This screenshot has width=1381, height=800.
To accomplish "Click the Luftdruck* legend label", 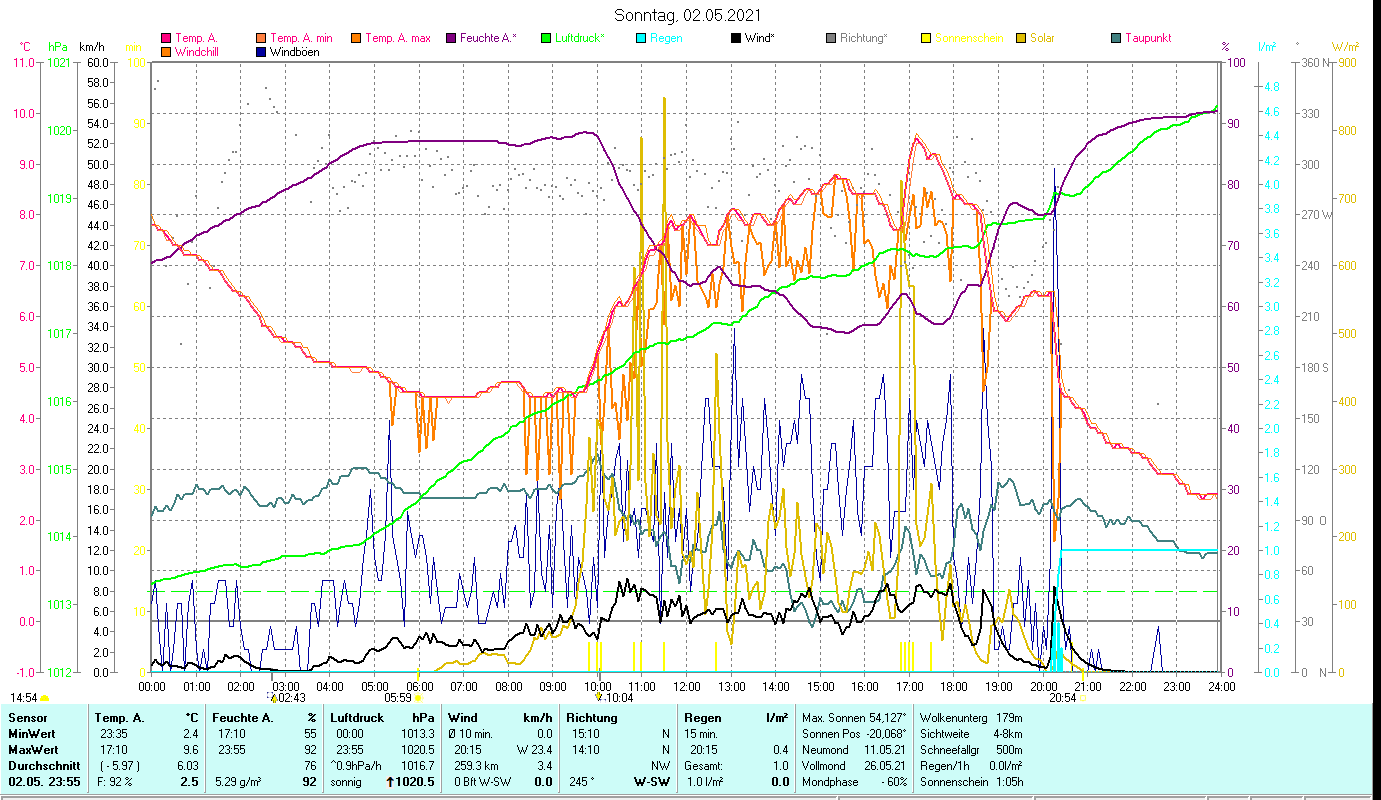I will [x=579, y=38].
